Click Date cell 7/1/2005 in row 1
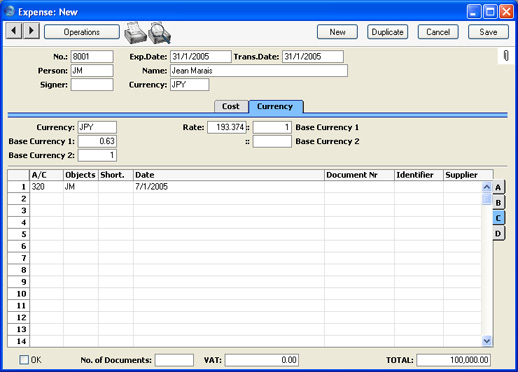The height and width of the screenshot is (372, 518). [x=229, y=187]
